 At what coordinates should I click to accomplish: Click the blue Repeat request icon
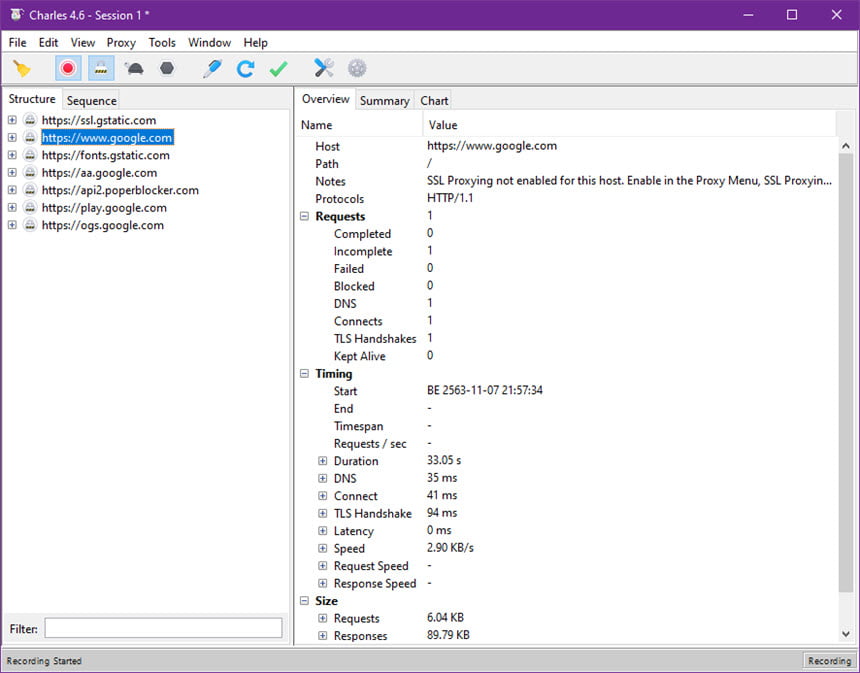point(245,69)
